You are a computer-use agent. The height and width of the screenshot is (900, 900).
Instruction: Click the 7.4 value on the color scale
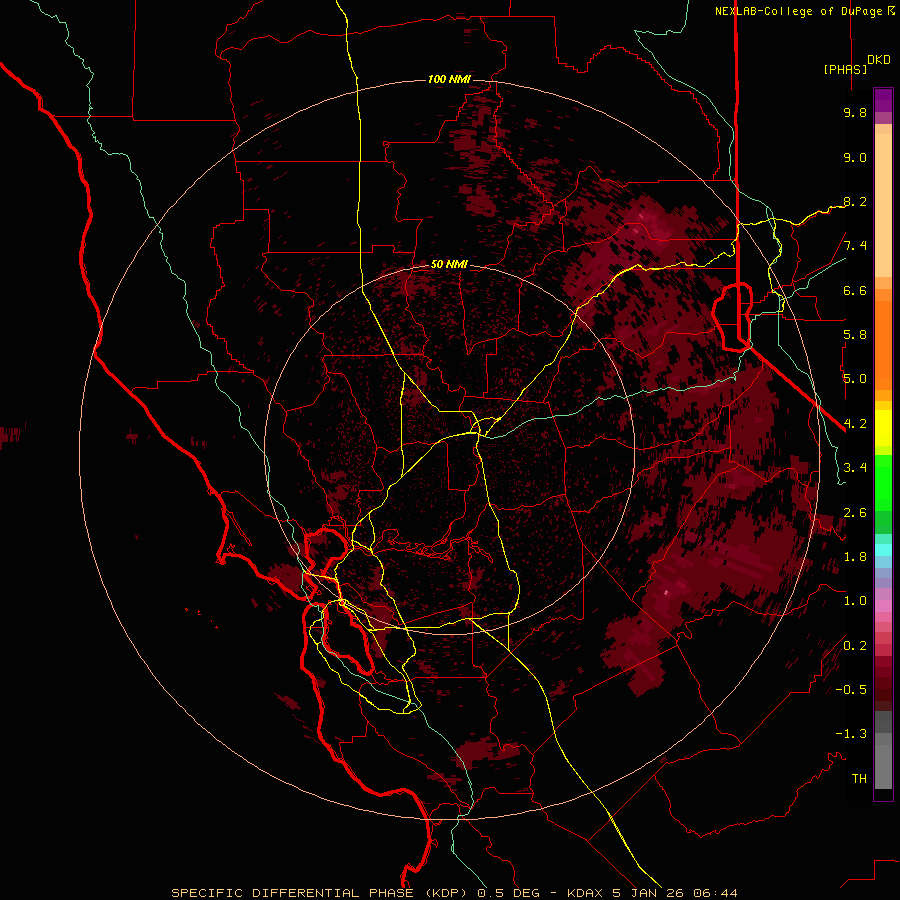click(x=855, y=246)
